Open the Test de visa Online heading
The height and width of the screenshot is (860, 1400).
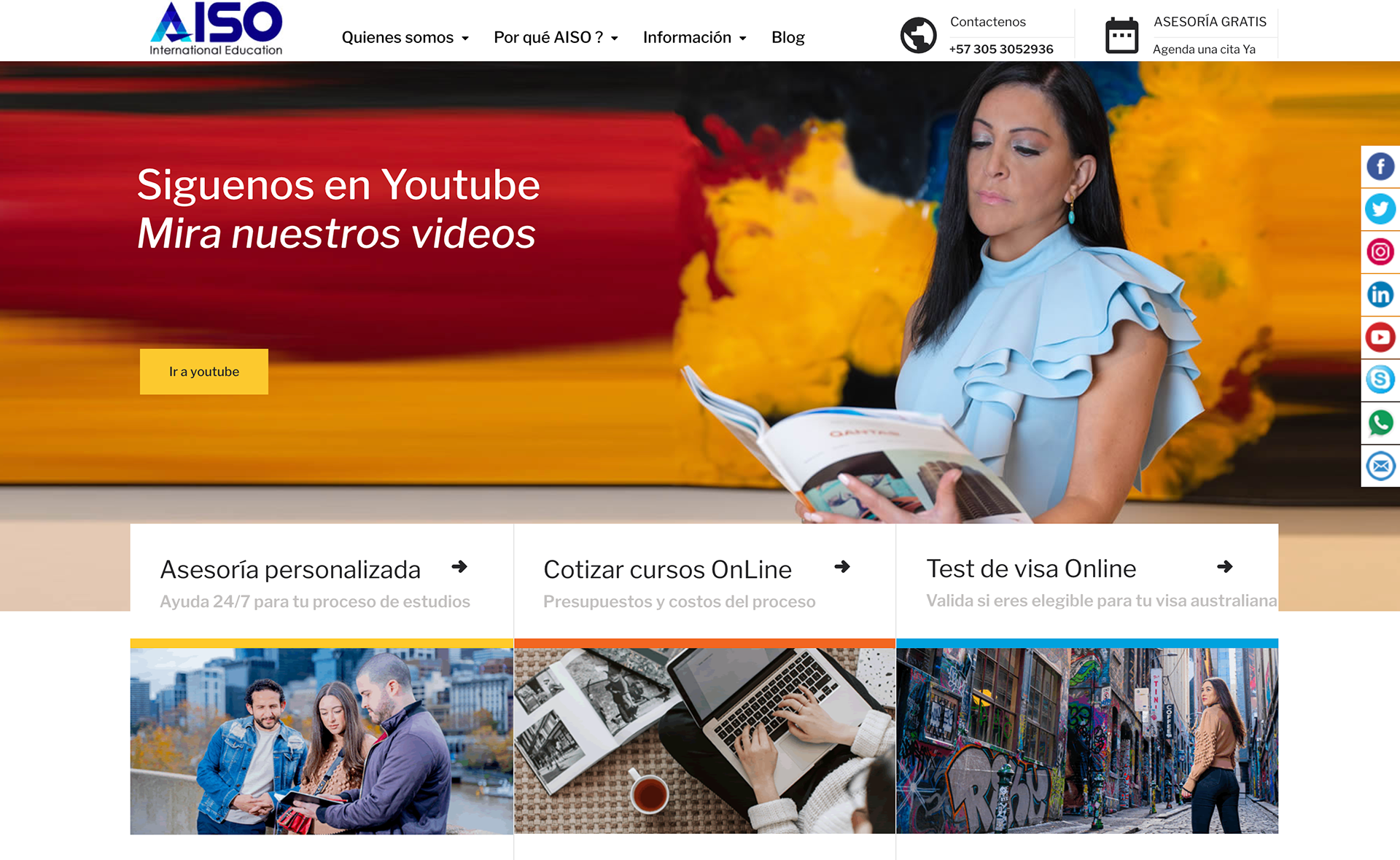pos(1031,568)
